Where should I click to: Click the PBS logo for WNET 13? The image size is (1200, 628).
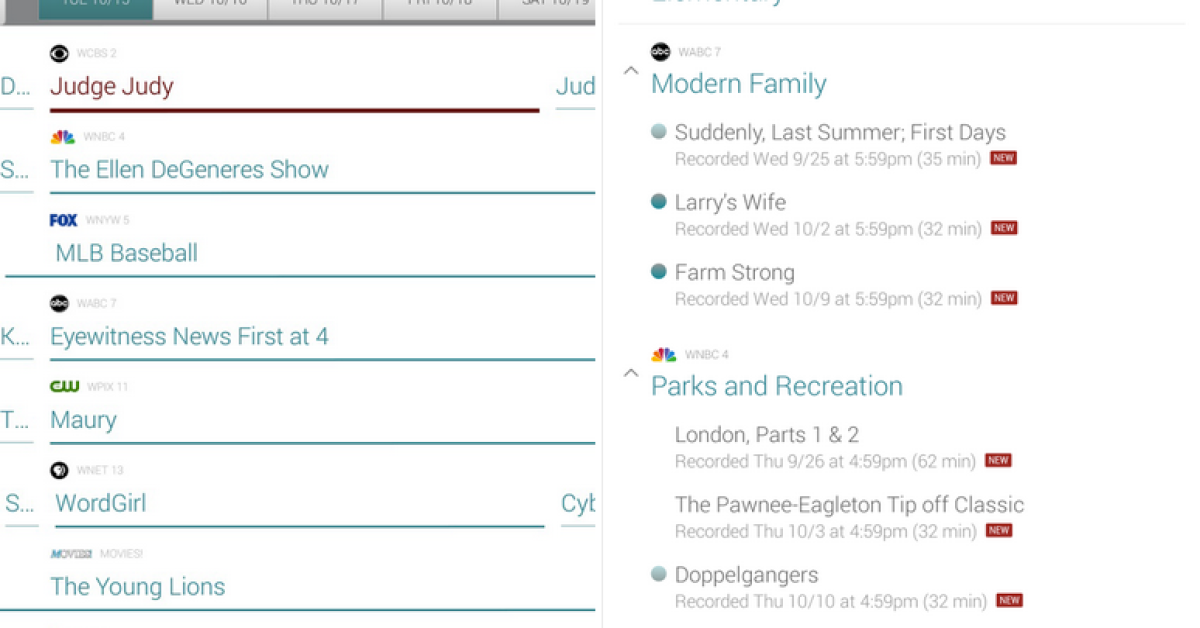[x=59, y=470]
